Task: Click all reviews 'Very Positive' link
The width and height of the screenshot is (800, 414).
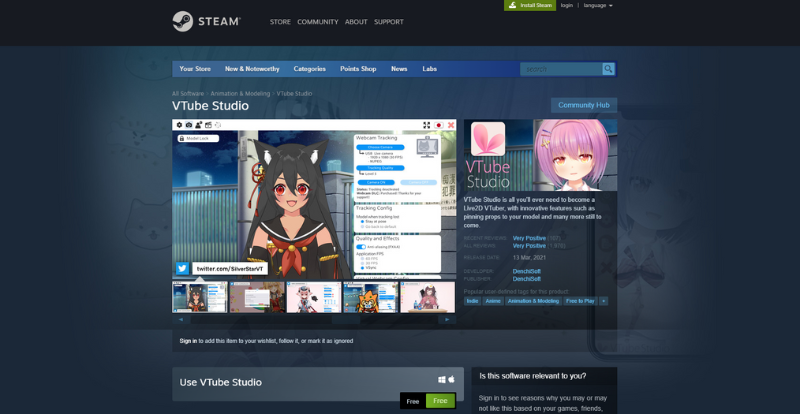Action: [x=529, y=246]
